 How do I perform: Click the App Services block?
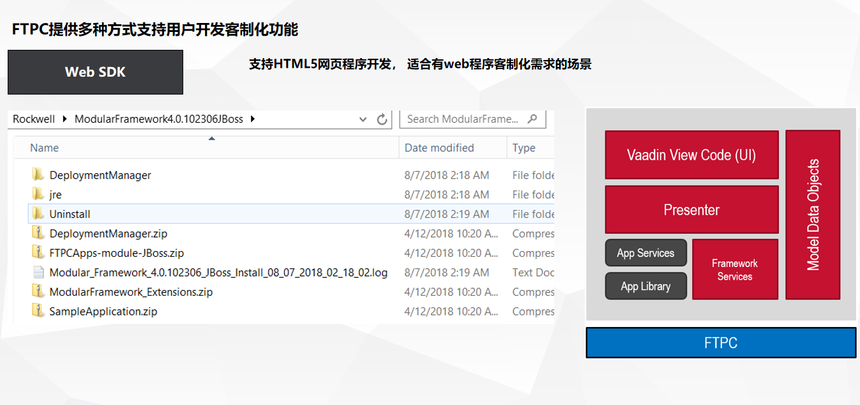(x=646, y=253)
